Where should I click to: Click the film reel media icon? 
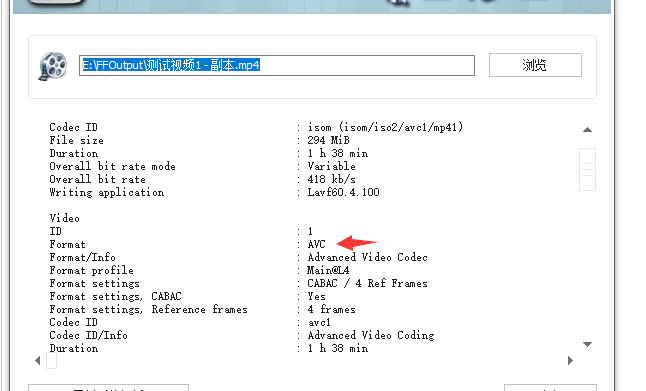[x=53, y=66]
